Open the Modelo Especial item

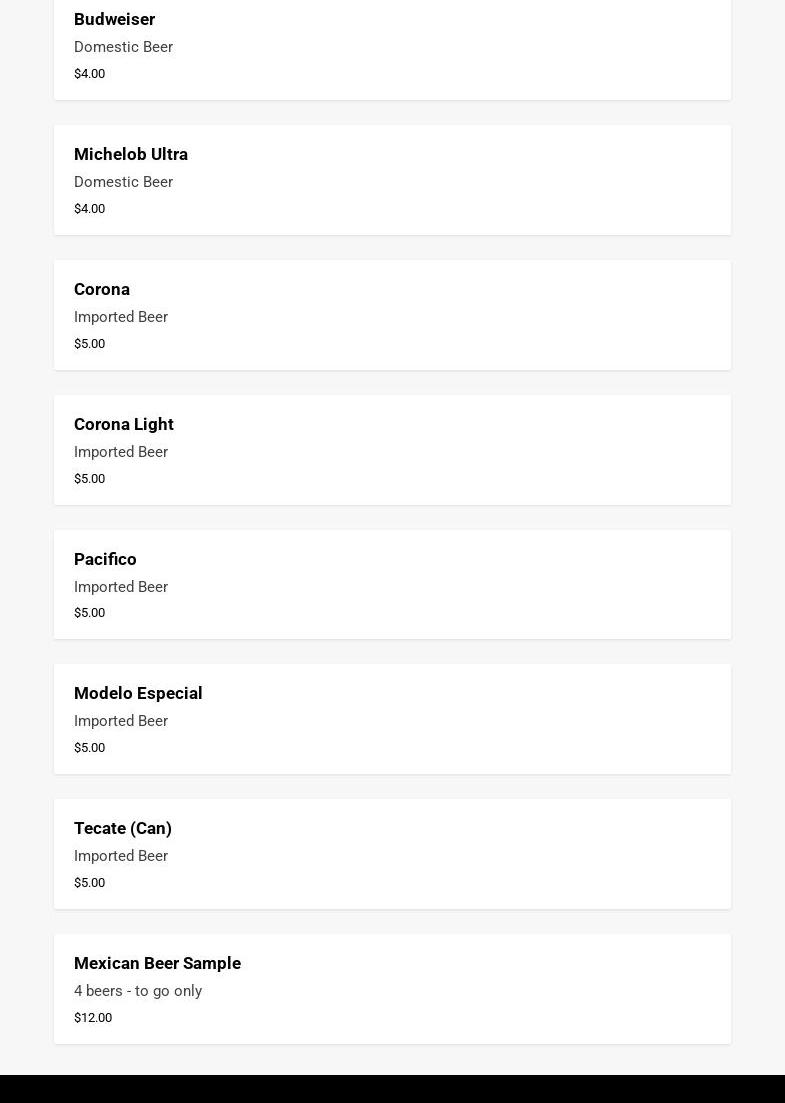(x=392, y=719)
